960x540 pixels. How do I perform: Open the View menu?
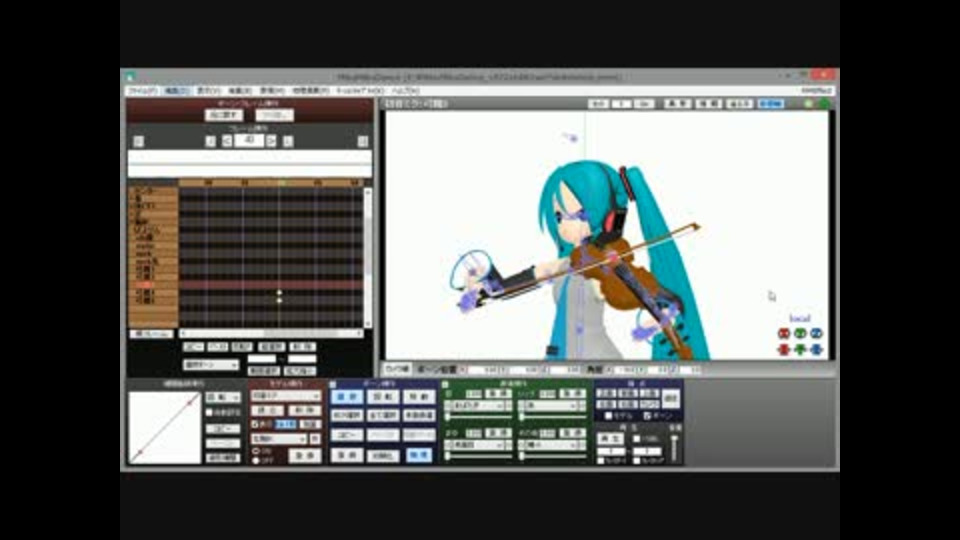tap(208, 91)
